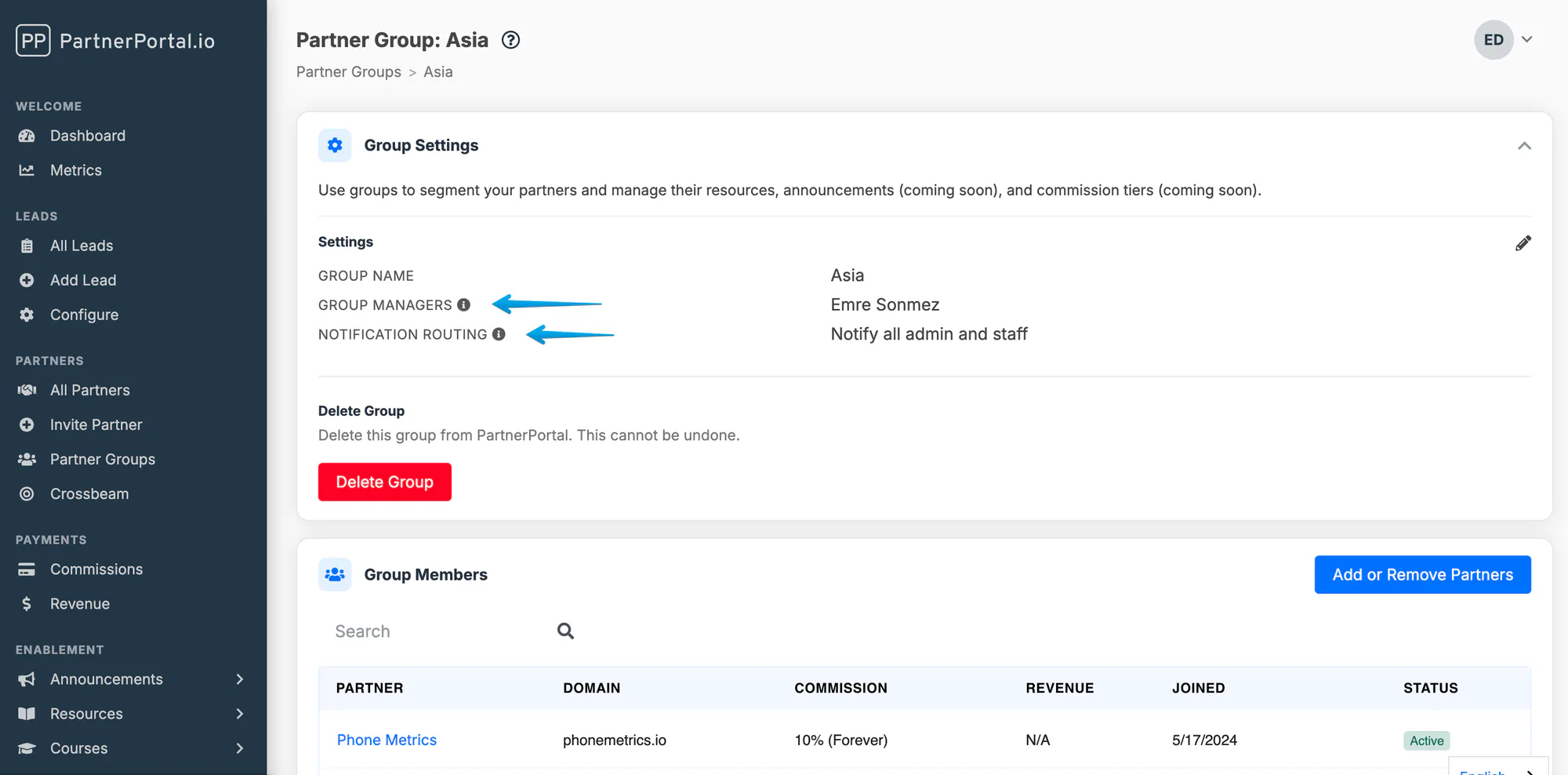
Task: Click the ED user avatar
Action: [x=1494, y=40]
